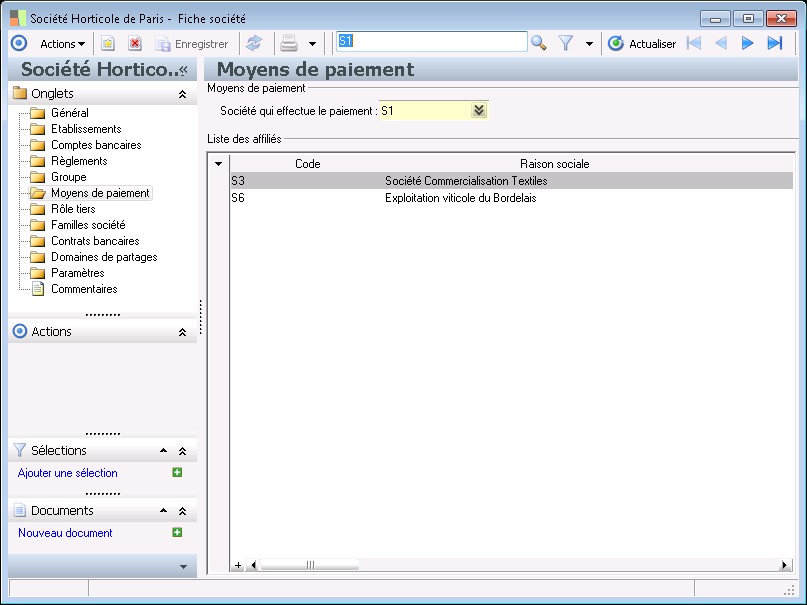Click the Ajouter une sélection link
This screenshot has width=807, height=605.
[67, 473]
